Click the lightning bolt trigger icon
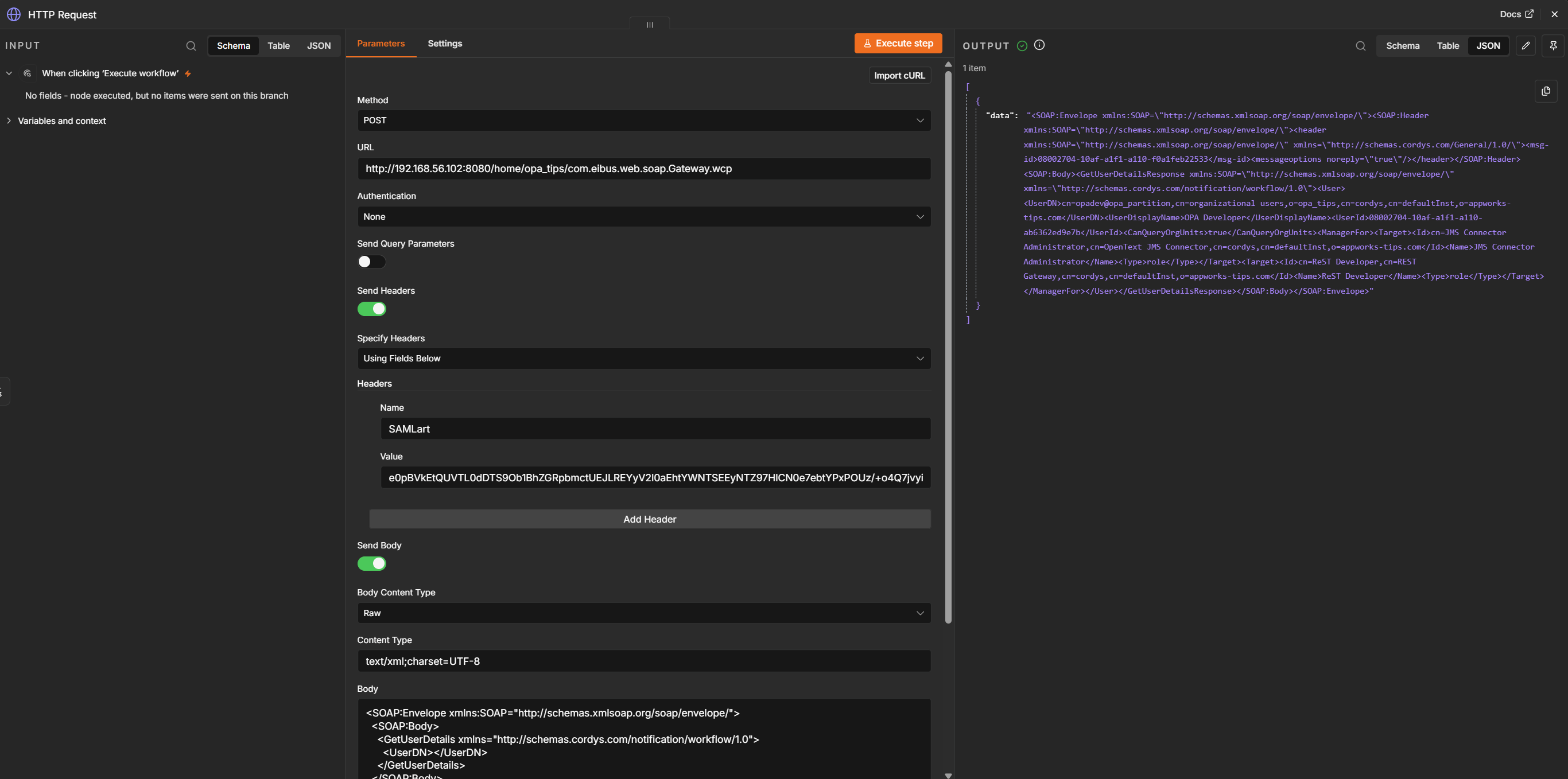The width and height of the screenshot is (1568, 779). click(188, 73)
